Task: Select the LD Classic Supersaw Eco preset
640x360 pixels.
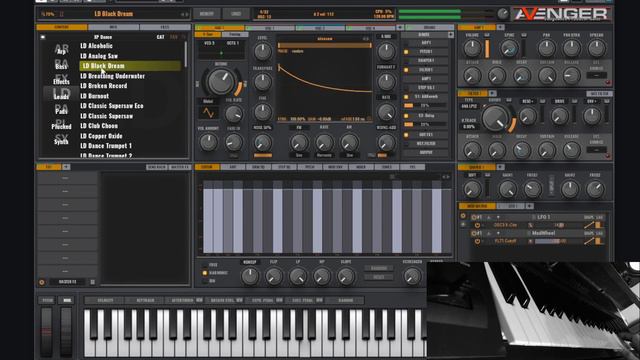Action: click(112, 106)
